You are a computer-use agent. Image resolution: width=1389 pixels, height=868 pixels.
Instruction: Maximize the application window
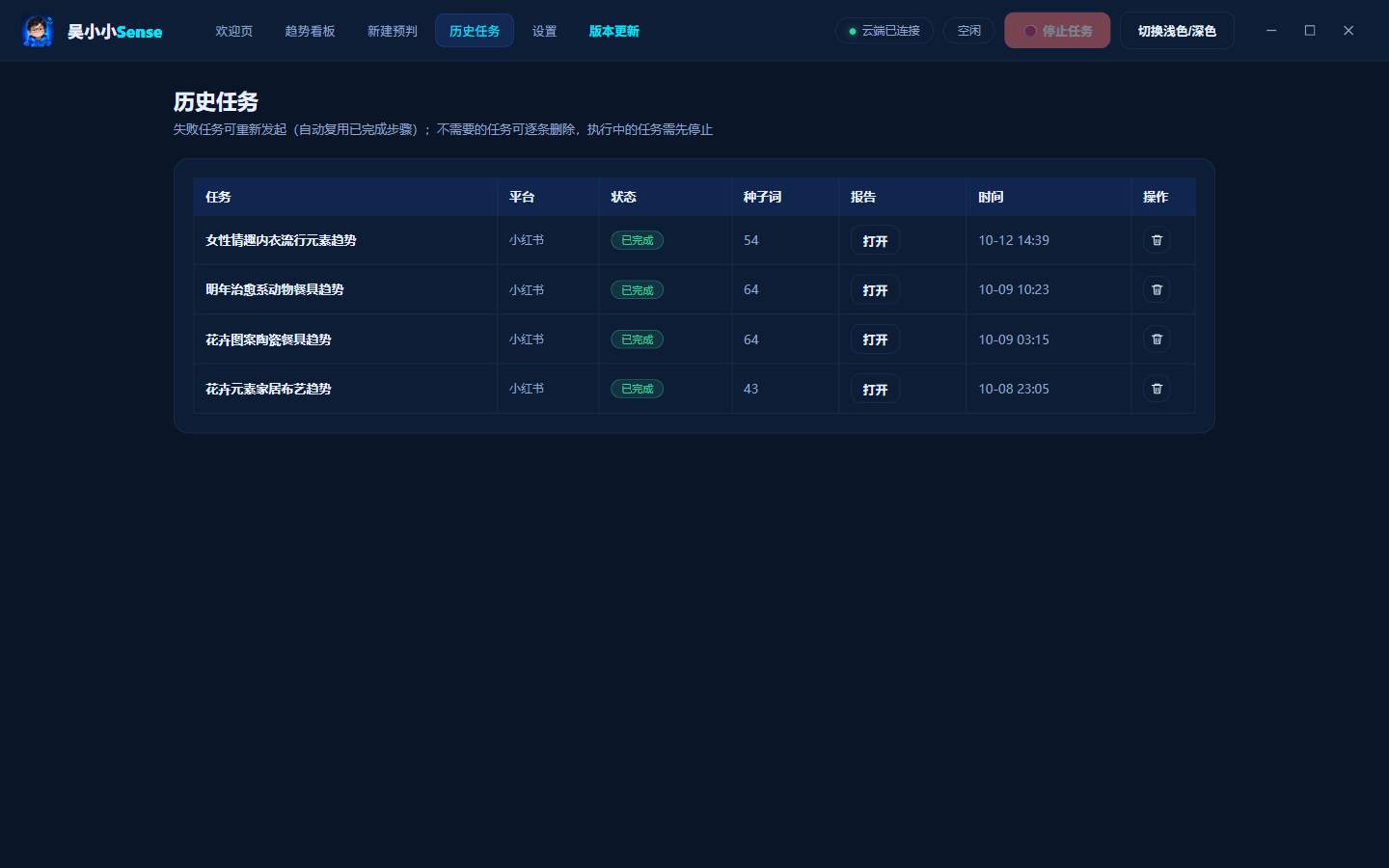point(1310,31)
